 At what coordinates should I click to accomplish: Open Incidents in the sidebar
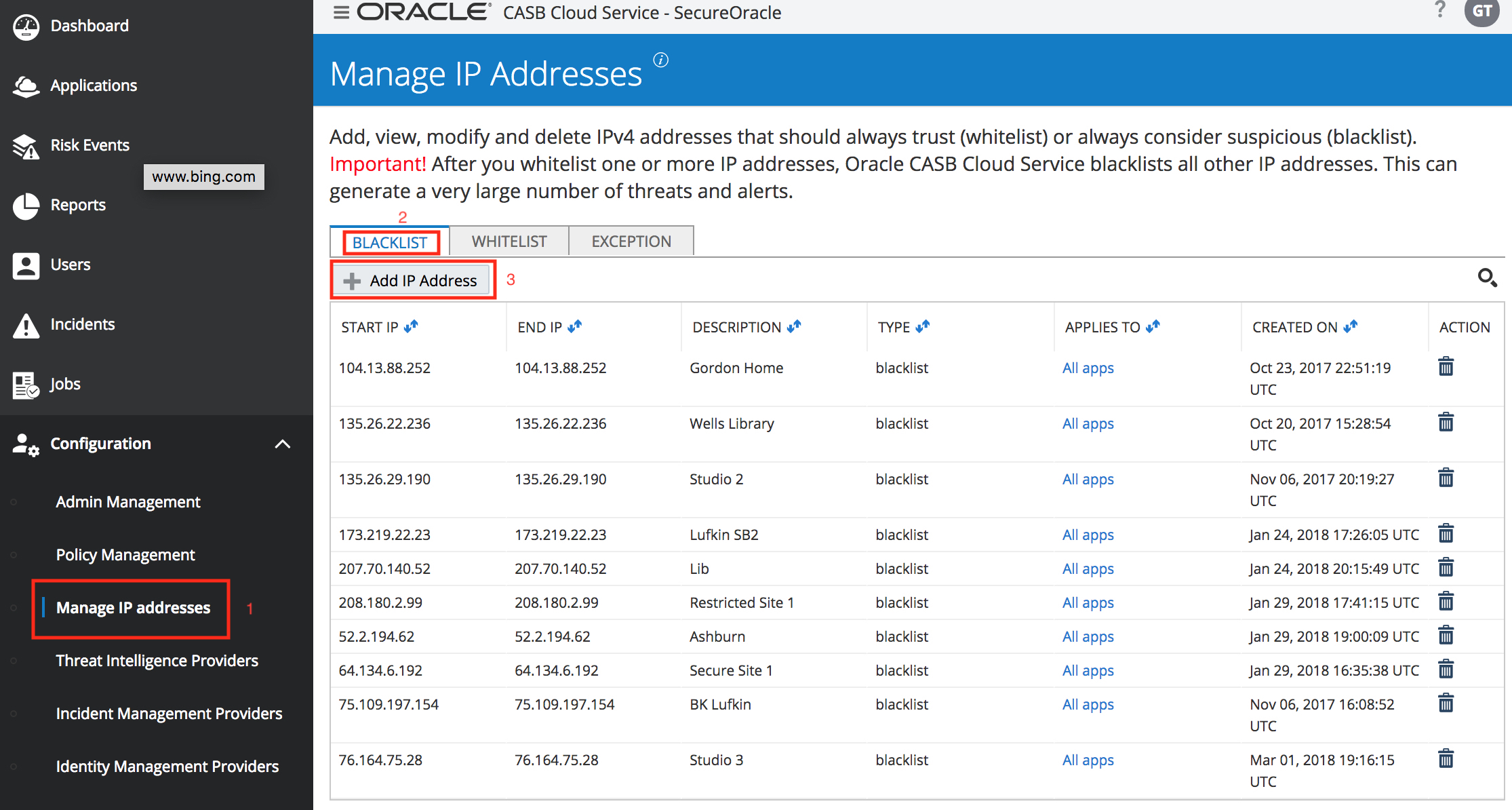[x=83, y=324]
